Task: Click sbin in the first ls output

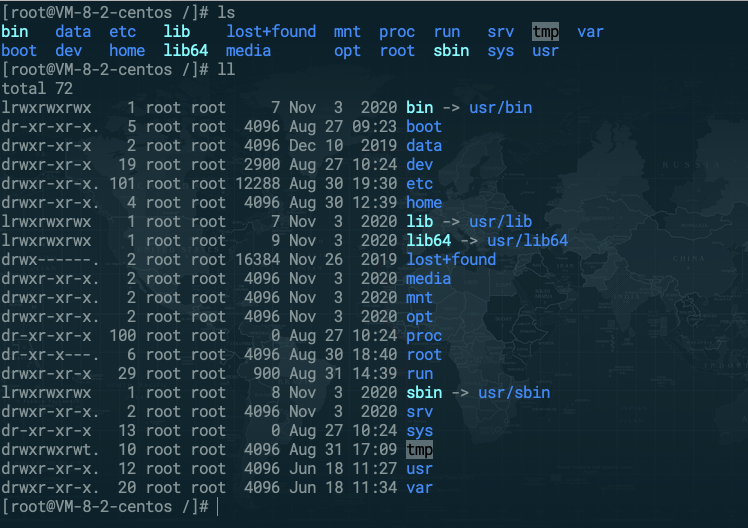Action: click(451, 50)
